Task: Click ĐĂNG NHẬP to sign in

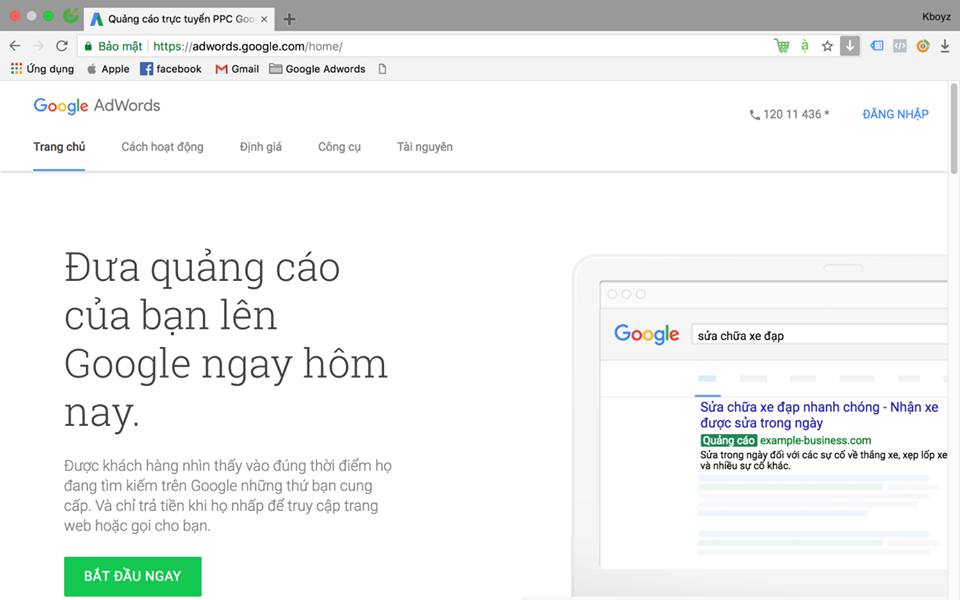Action: click(x=895, y=114)
